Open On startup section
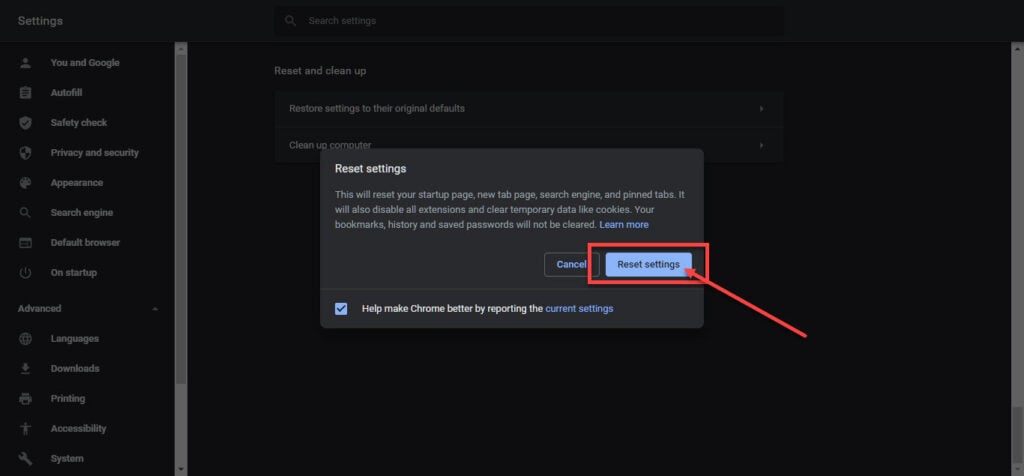The width and height of the screenshot is (1024, 476). [74, 273]
